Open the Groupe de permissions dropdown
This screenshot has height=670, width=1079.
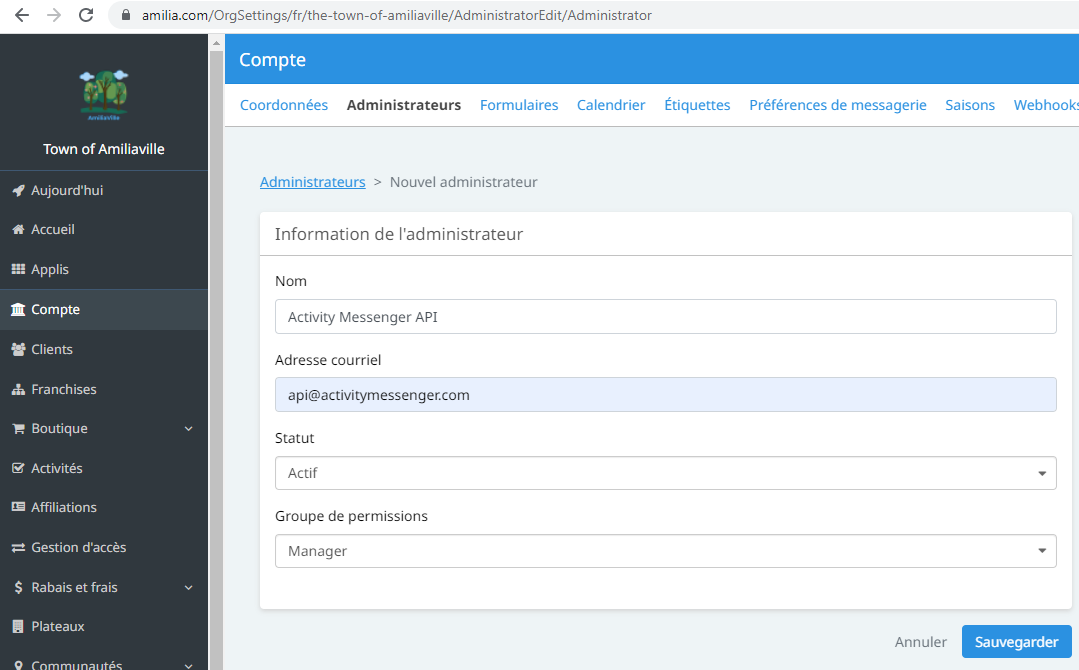point(665,551)
